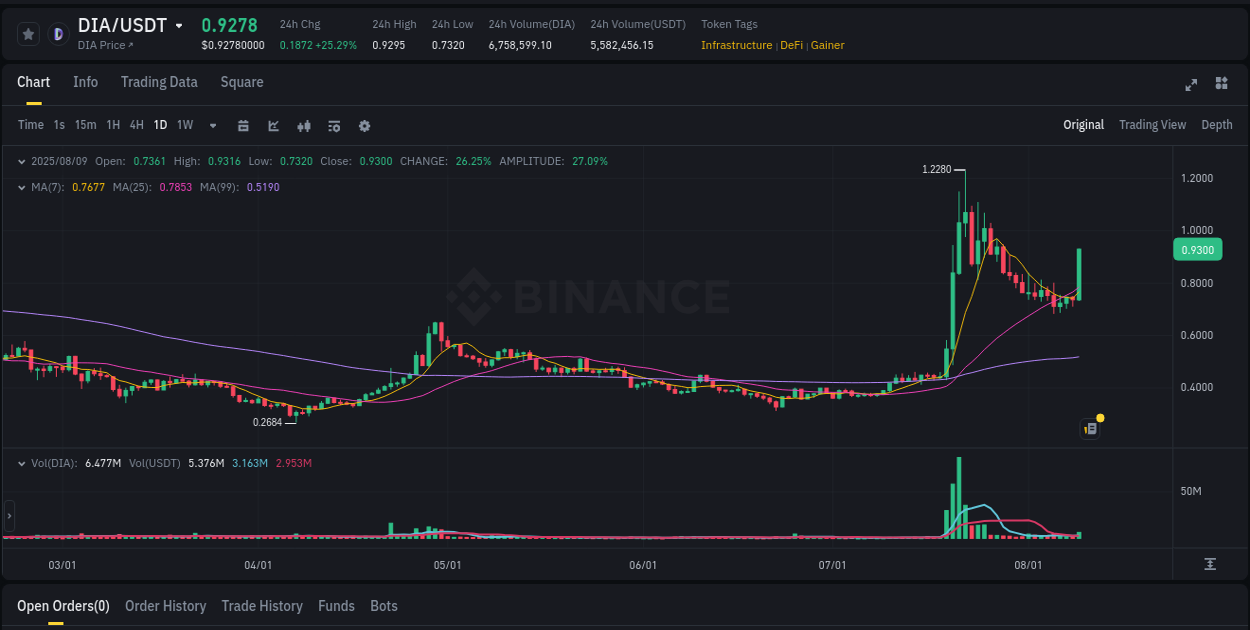Switch to the Trading Data tab
The width and height of the screenshot is (1250, 630).
tap(159, 82)
